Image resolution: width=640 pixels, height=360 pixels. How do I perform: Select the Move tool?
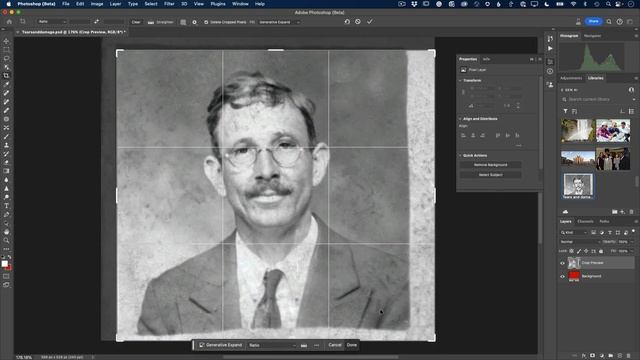[6, 41]
